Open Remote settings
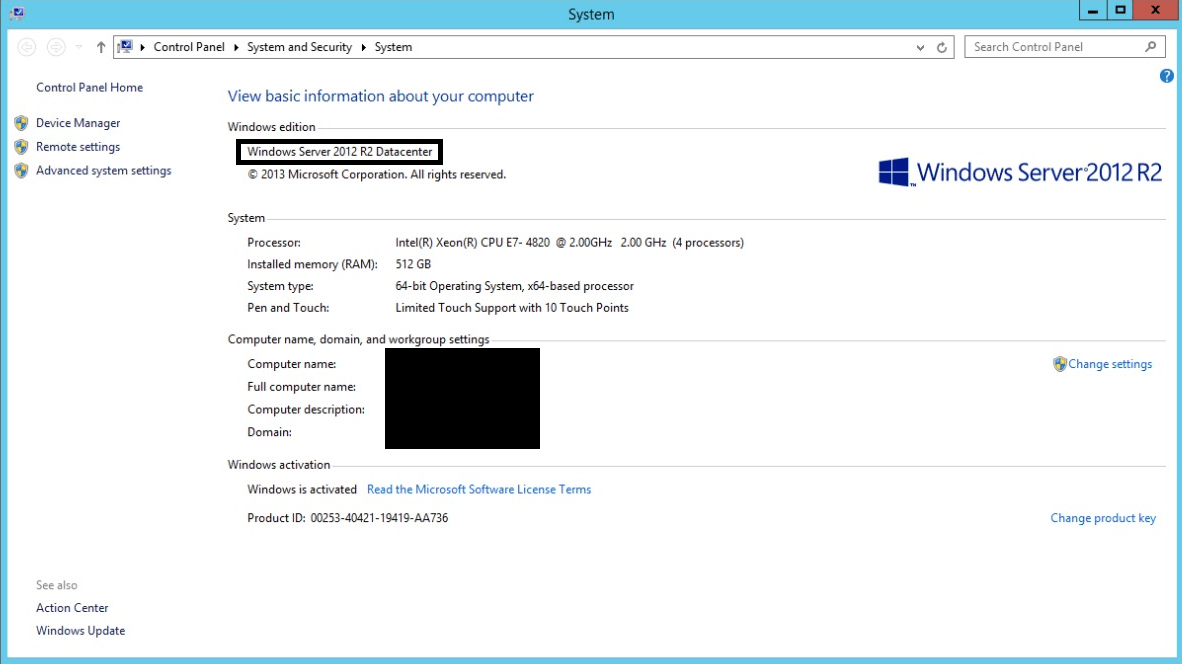The image size is (1182, 664). [x=78, y=147]
